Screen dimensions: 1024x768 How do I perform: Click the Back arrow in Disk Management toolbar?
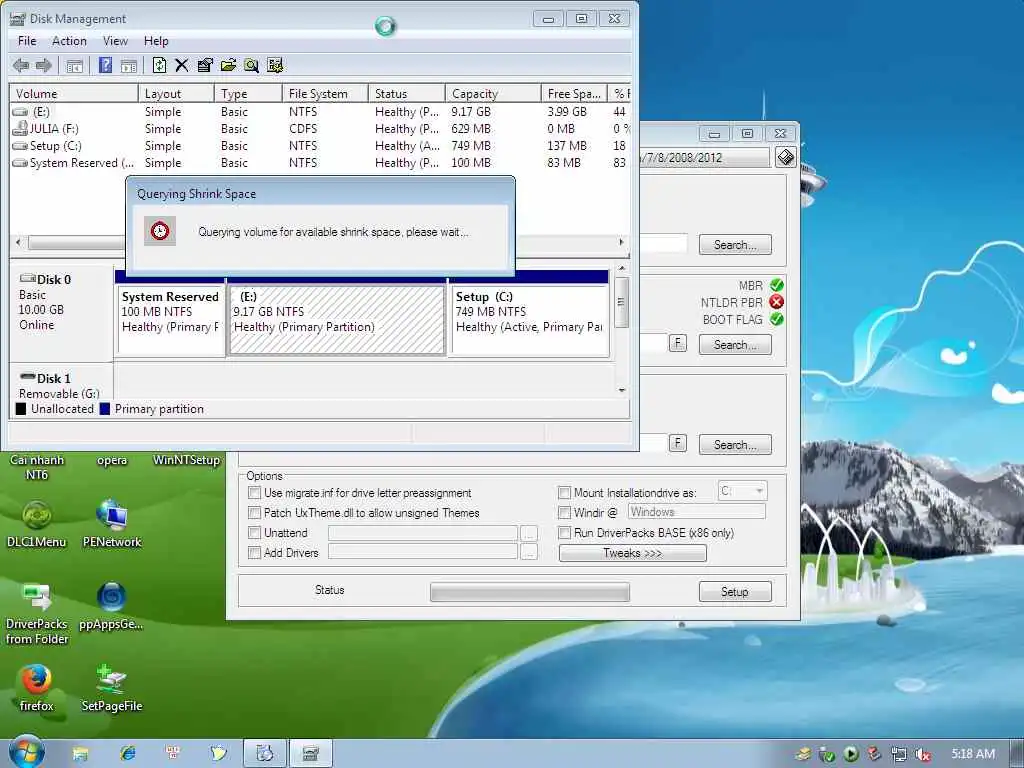(x=21, y=65)
